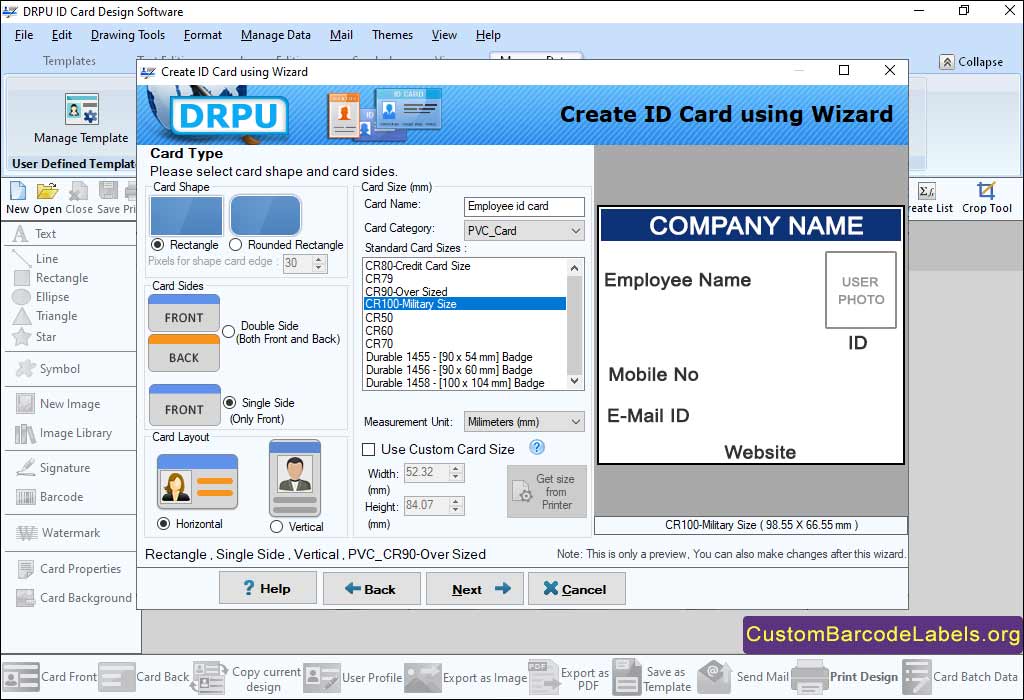The image size is (1024, 700).
Task: Select the Star shape tool
Action: [35, 337]
